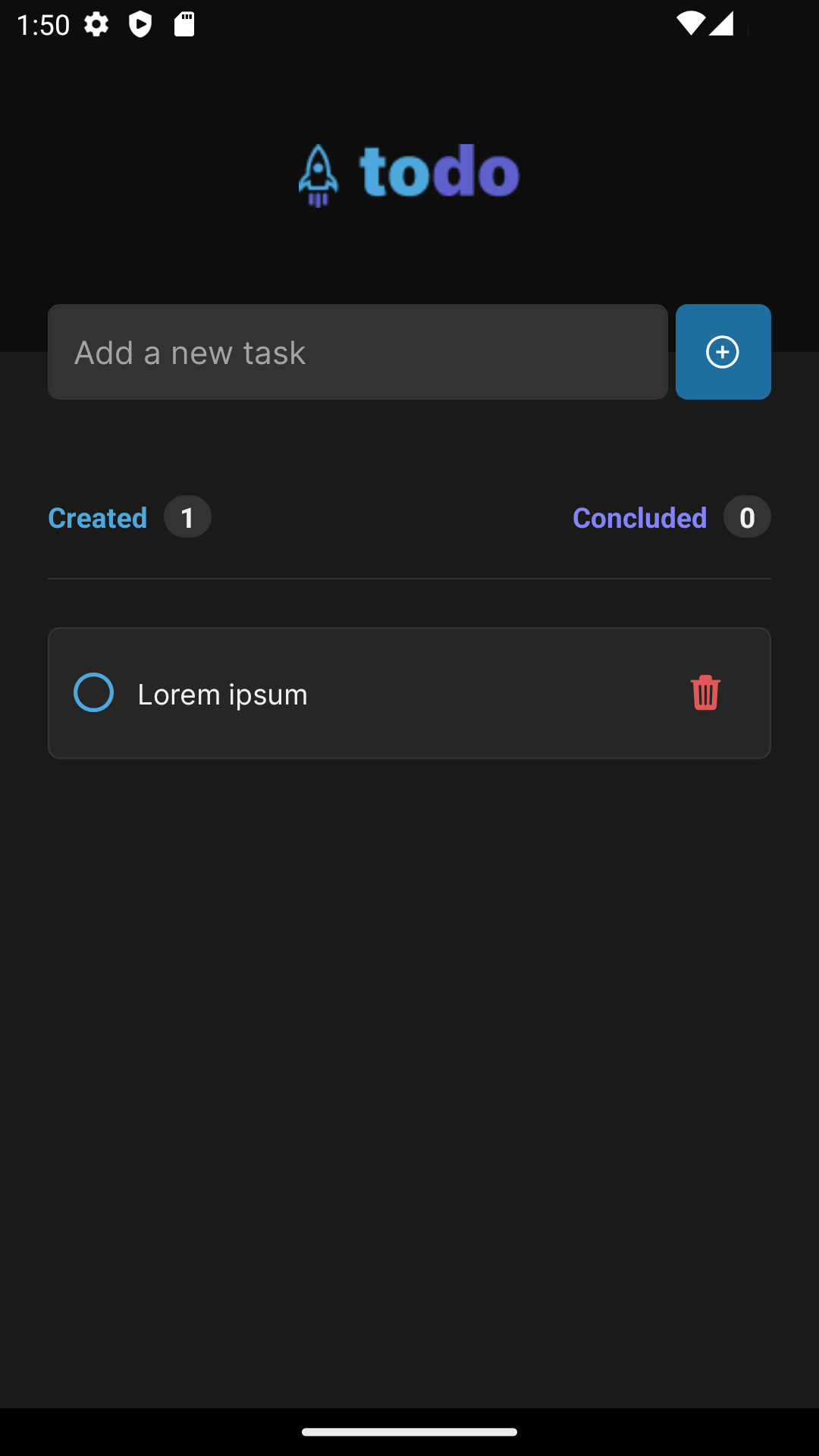Tap the cellular signal icon in status bar
Viewport: 819px width, 1456px height.
720,25
